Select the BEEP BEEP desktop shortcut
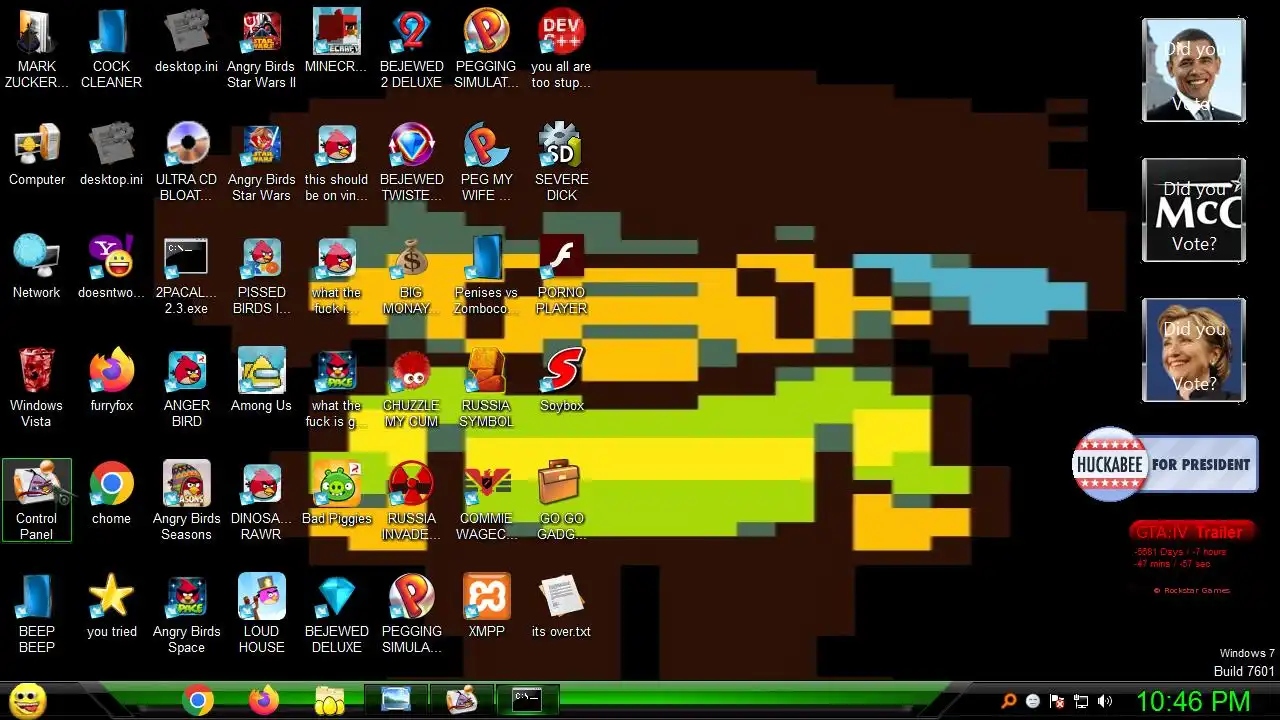This screenshot has height=720, width=1280. pos(37,613)
